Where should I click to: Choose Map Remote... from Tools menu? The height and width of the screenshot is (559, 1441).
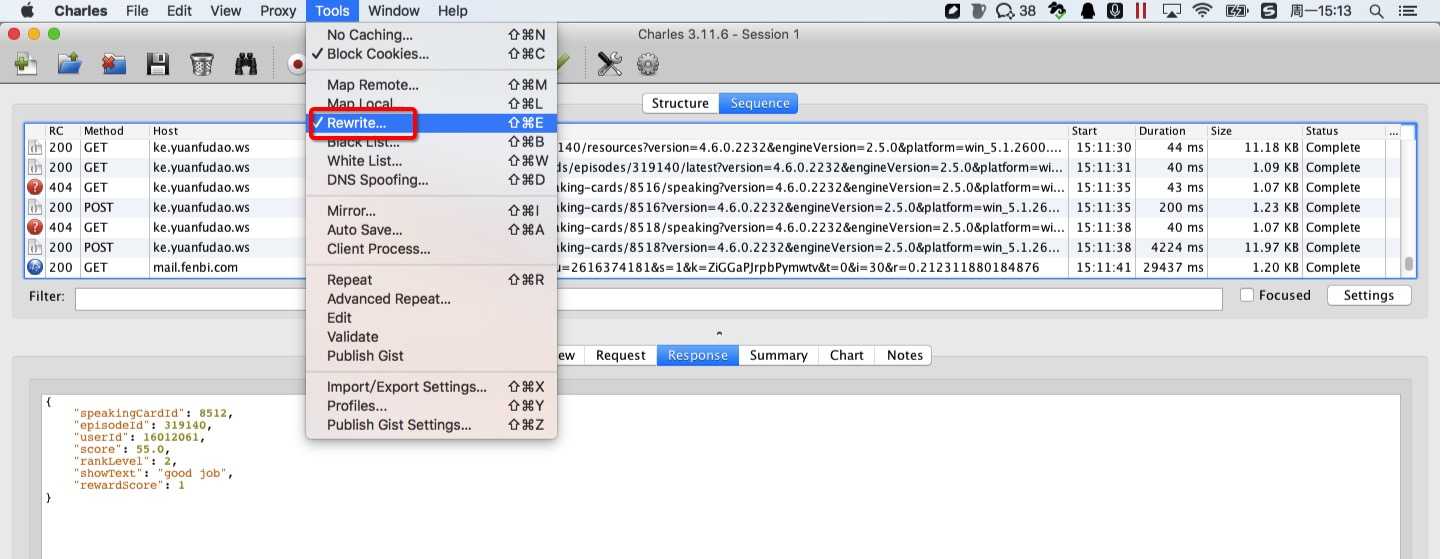tap(431, 85)
